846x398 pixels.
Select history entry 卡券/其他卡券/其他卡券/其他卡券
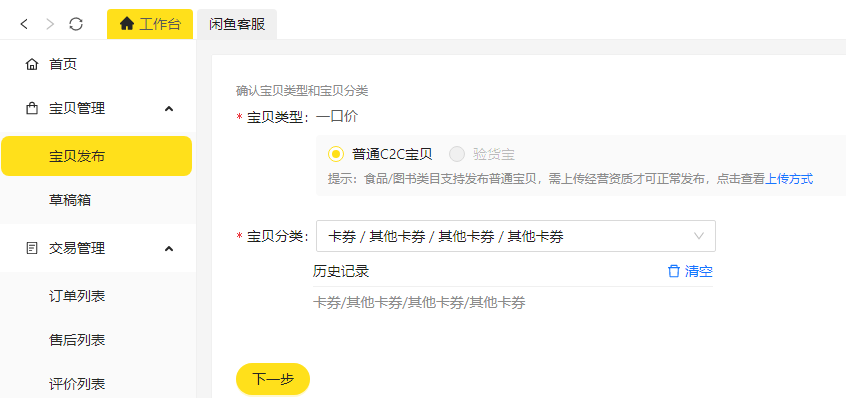click(419, 303)
